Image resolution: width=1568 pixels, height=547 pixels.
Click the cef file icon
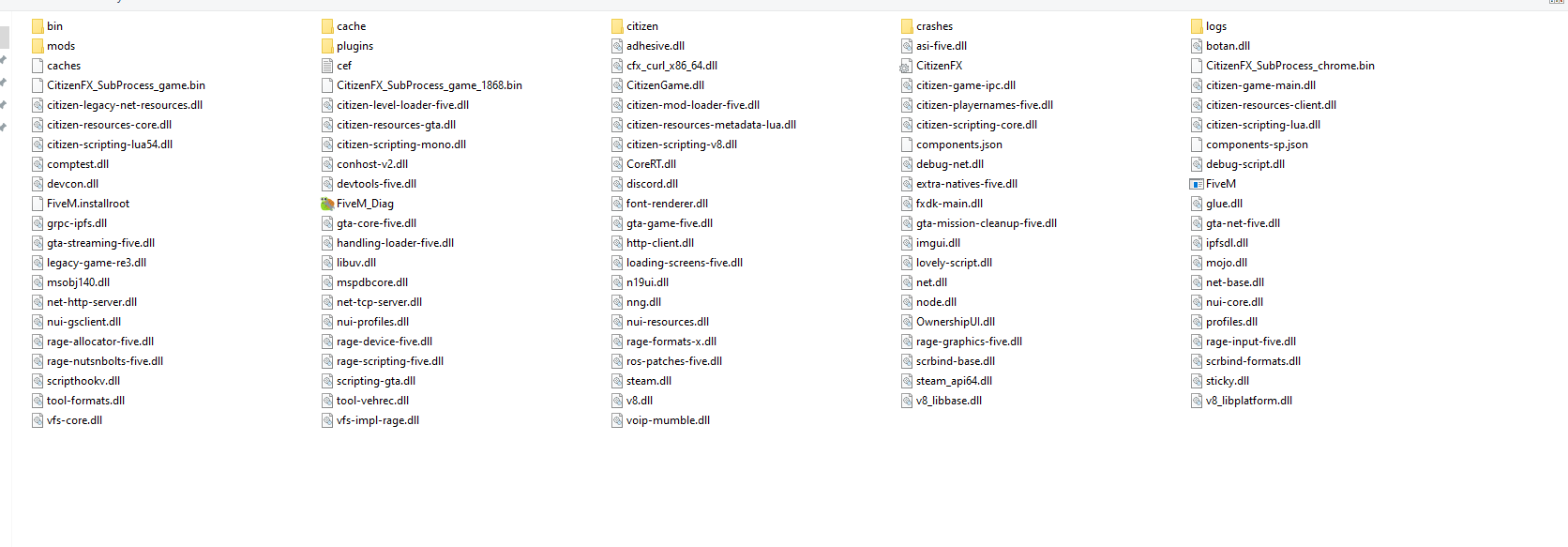pyautogui.click(x=327, y=66)
